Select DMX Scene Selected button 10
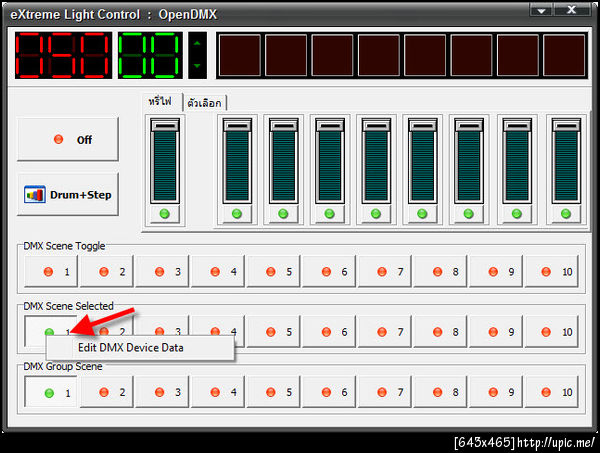This screenshot has width=600, height=453. pyautogui.click(x=551, y=332)
